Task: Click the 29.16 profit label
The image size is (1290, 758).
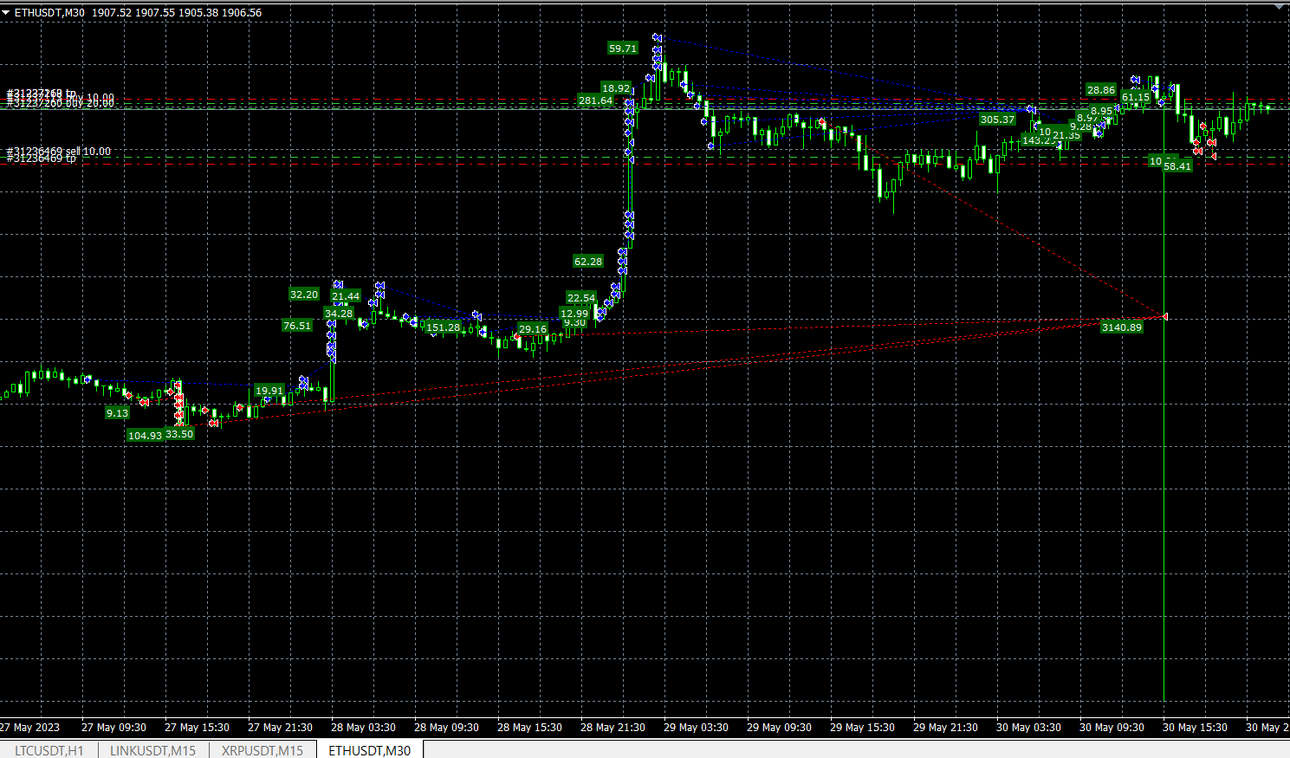Action: [x=533, y=329]
